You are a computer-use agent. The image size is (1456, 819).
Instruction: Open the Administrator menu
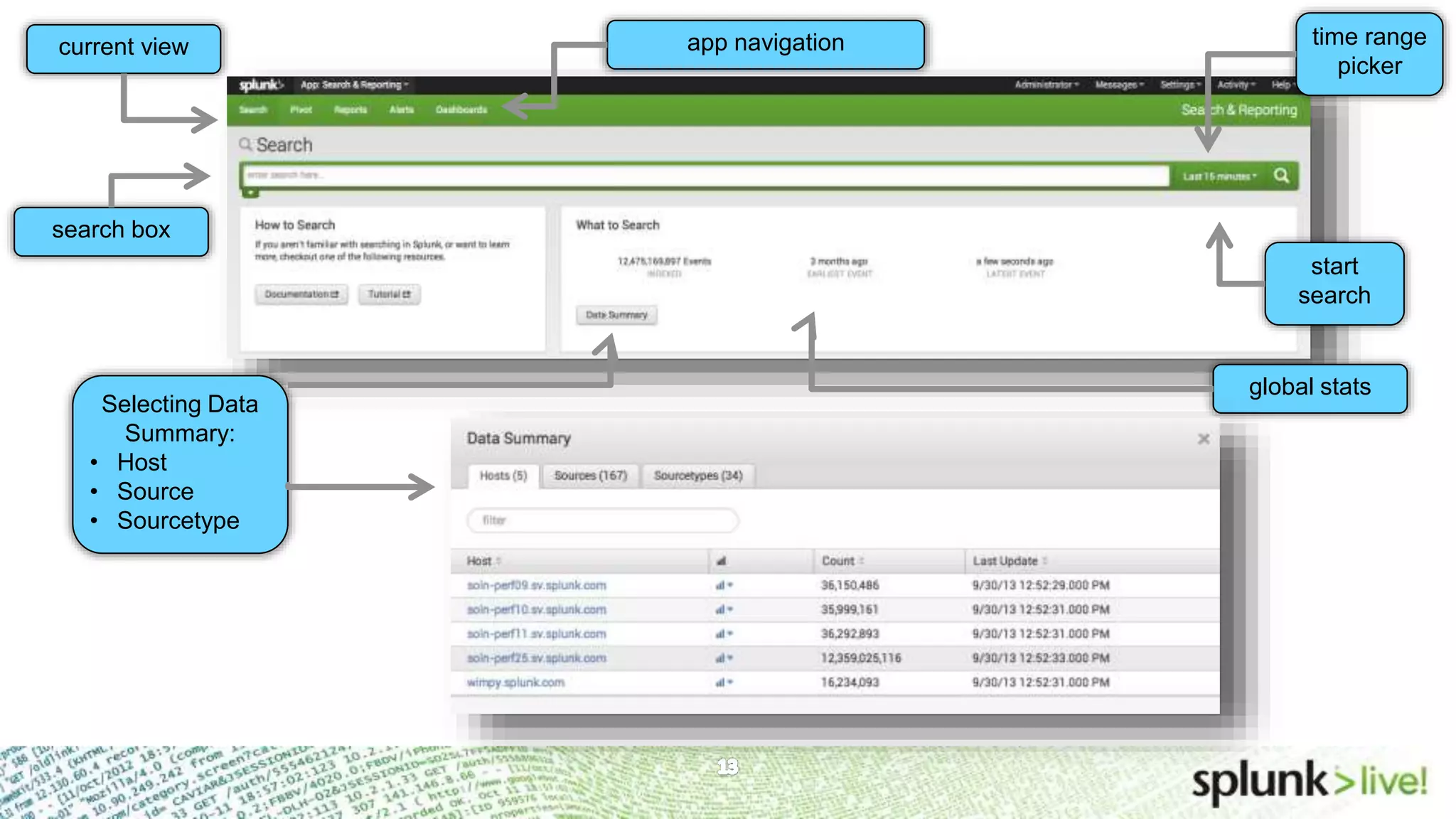coord(1046,85)
